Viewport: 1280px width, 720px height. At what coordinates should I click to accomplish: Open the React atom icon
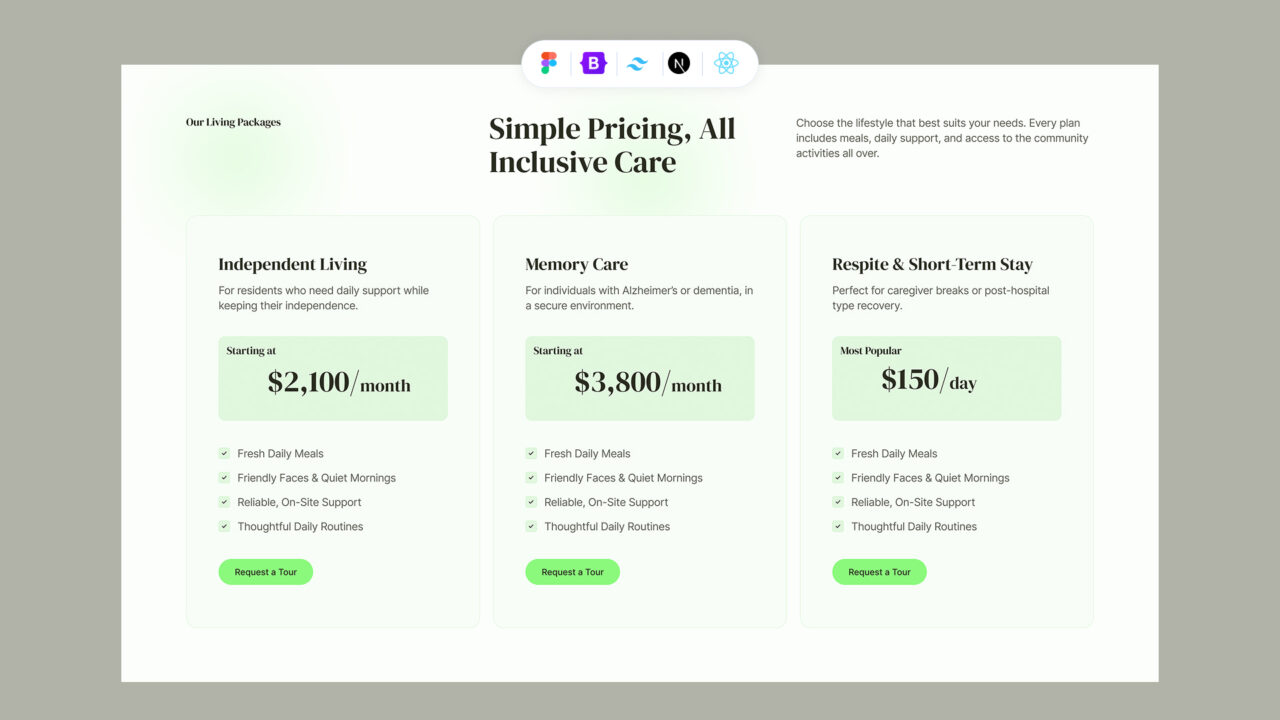click(x=726, y=63)
